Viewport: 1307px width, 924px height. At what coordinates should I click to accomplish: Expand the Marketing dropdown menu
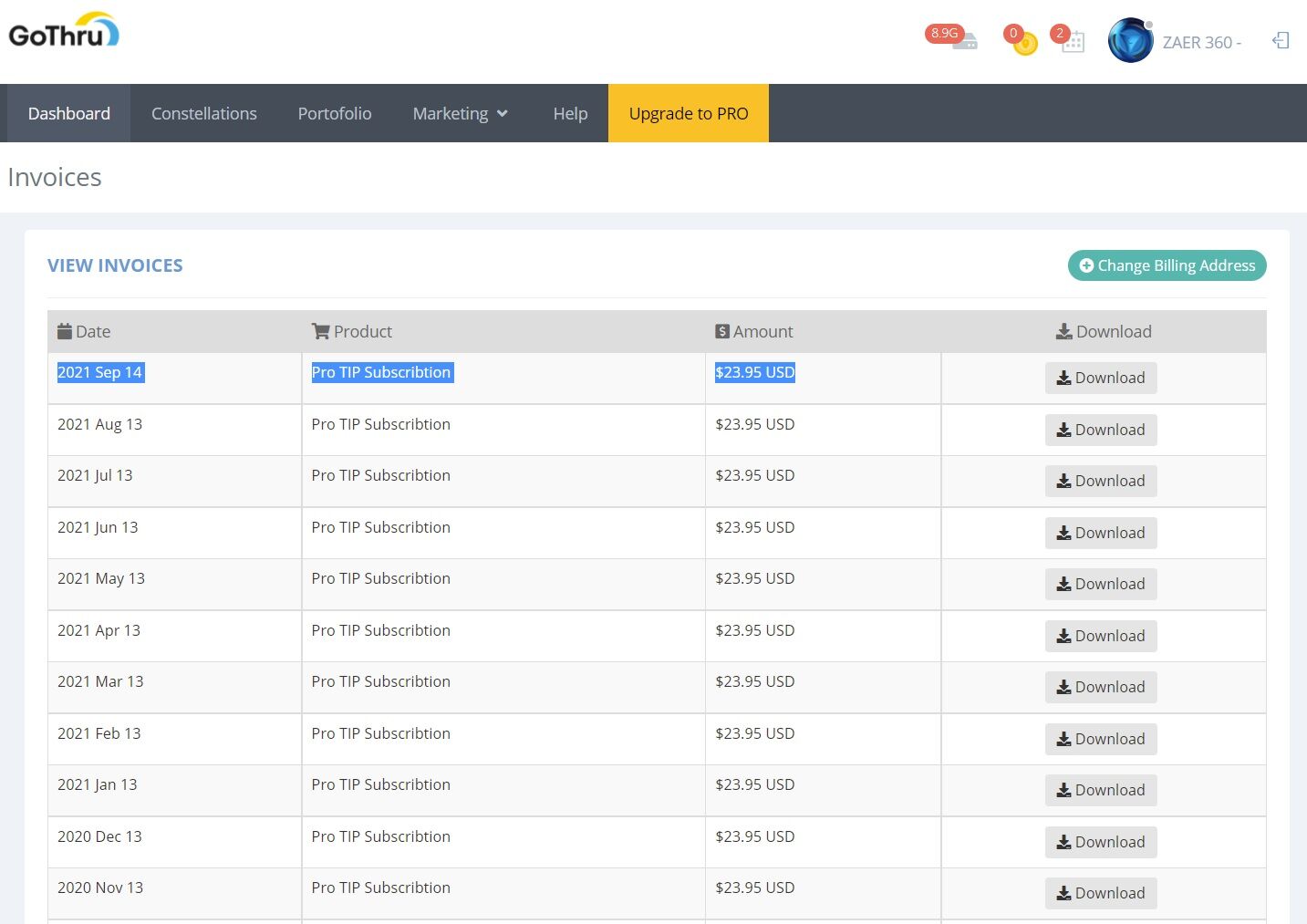pyautogui.click(x=460, y=113)
